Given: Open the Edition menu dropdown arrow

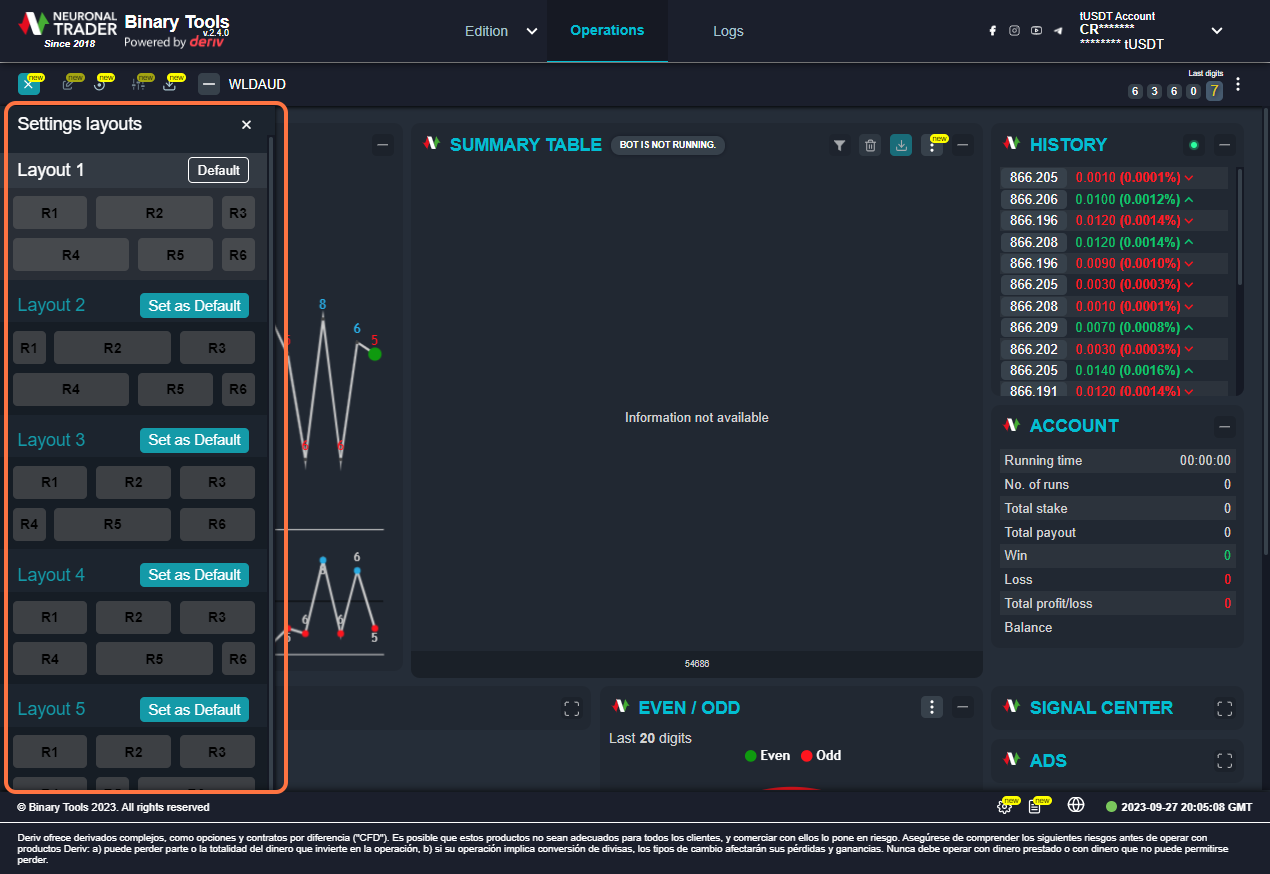Looking at the screenshot, I should point(532,31).
